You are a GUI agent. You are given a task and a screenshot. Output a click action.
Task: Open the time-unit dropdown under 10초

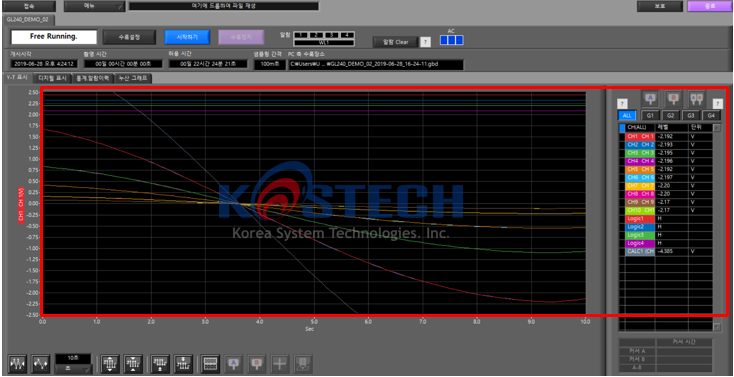coord(73,369)
